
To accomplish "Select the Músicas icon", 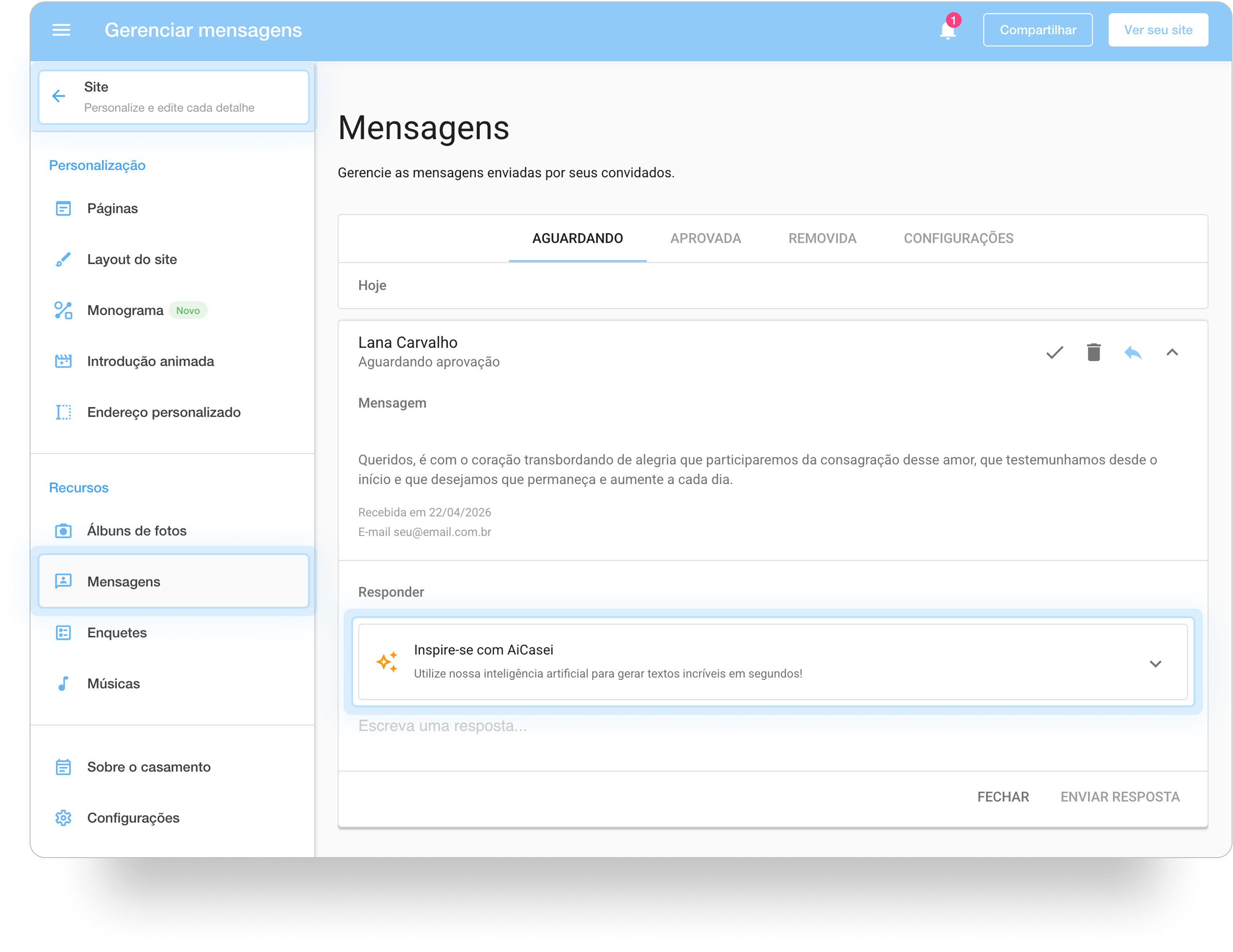I will click(63, 683).
